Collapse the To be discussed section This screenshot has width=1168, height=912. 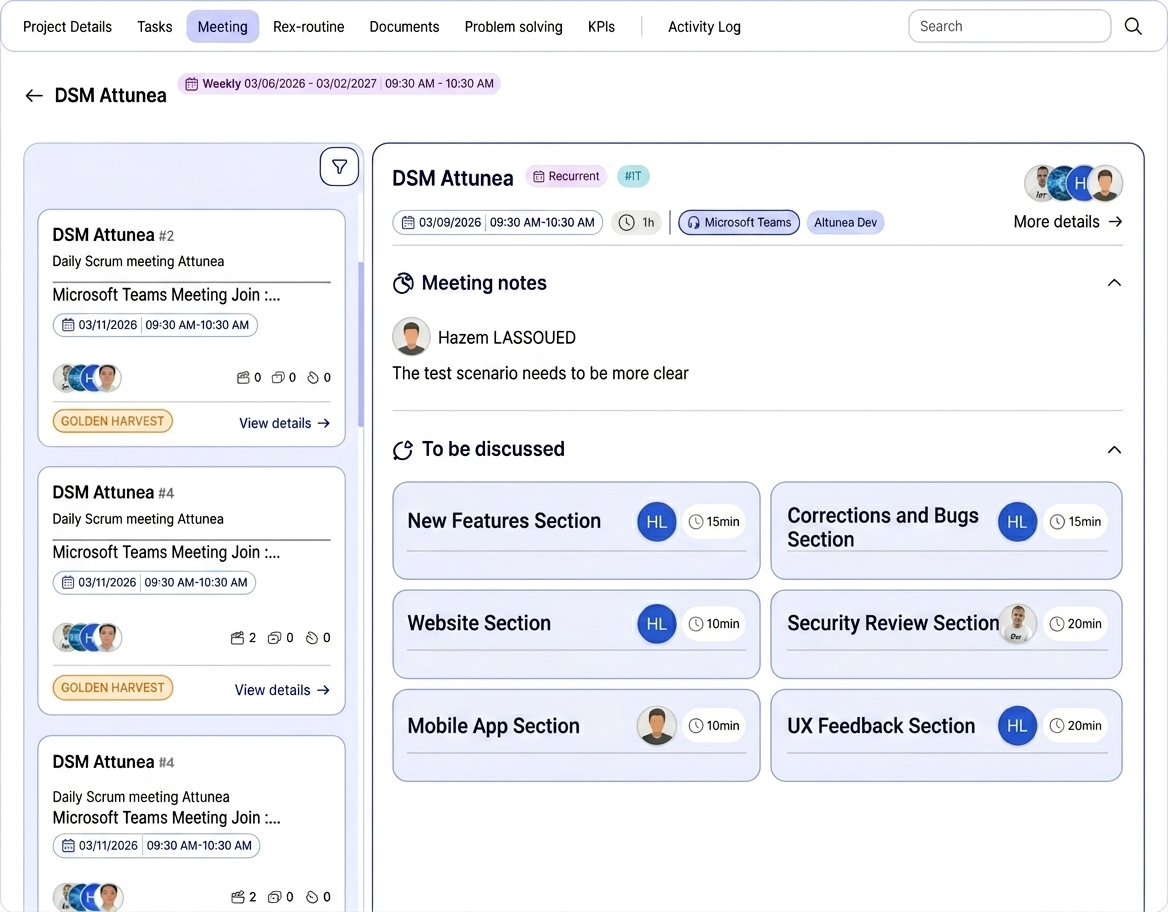(1114, 450)
